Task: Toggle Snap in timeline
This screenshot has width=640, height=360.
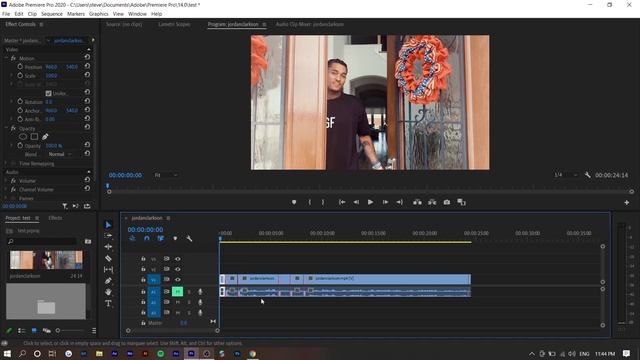Action: point(147,238)
